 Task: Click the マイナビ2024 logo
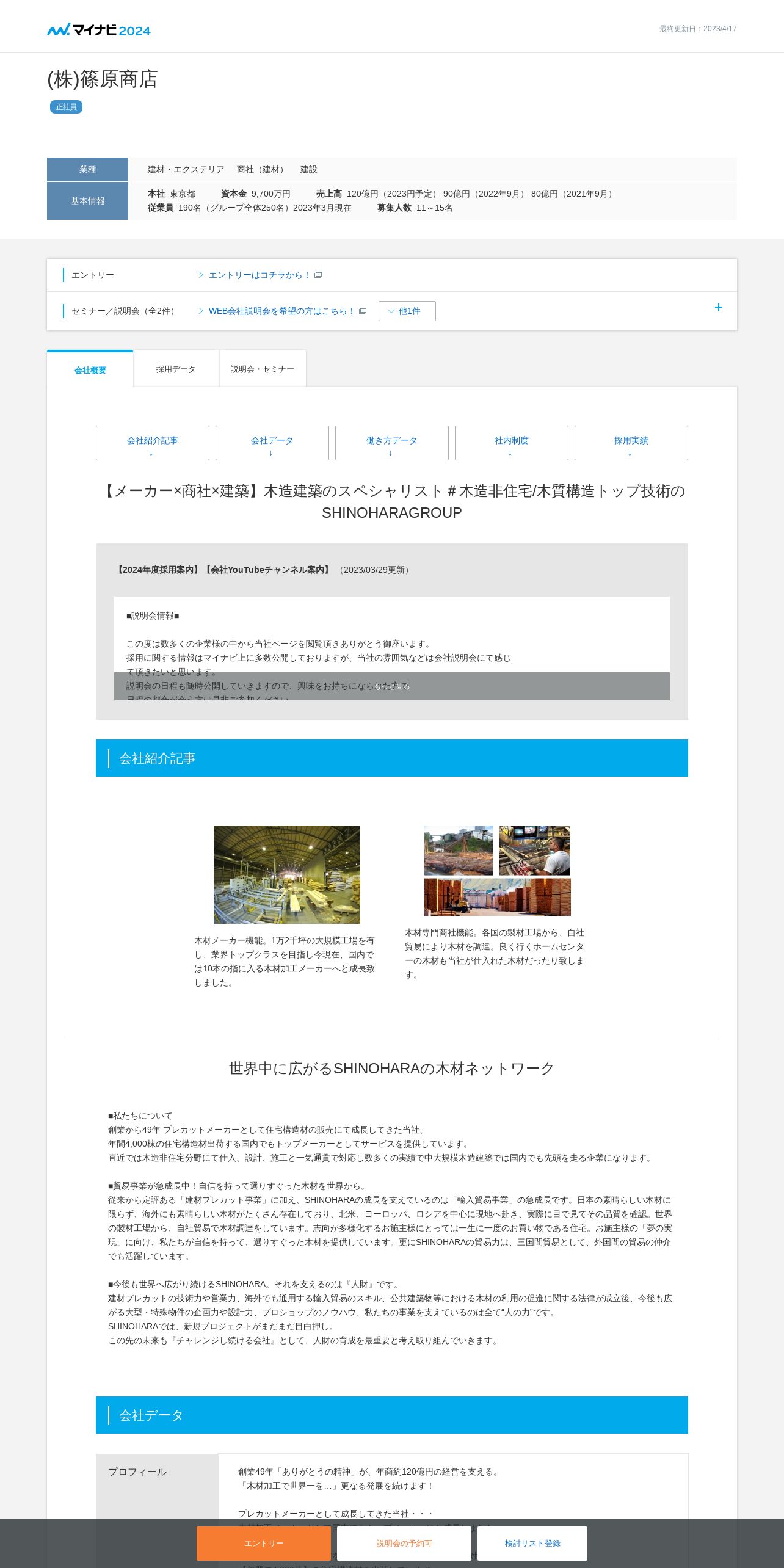point(99,29)
